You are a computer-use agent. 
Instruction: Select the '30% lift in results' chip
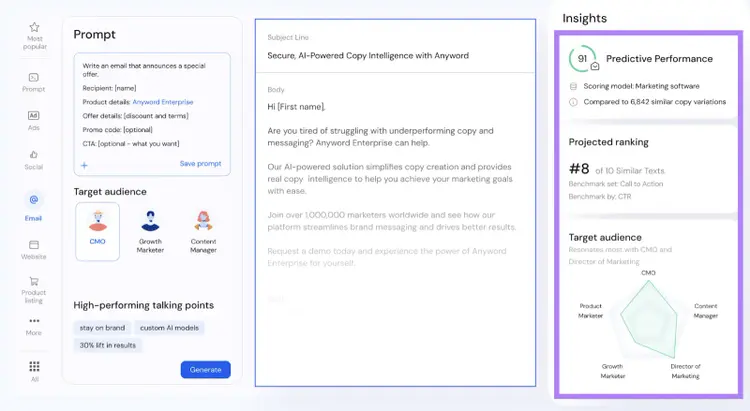tap(108, 345)
